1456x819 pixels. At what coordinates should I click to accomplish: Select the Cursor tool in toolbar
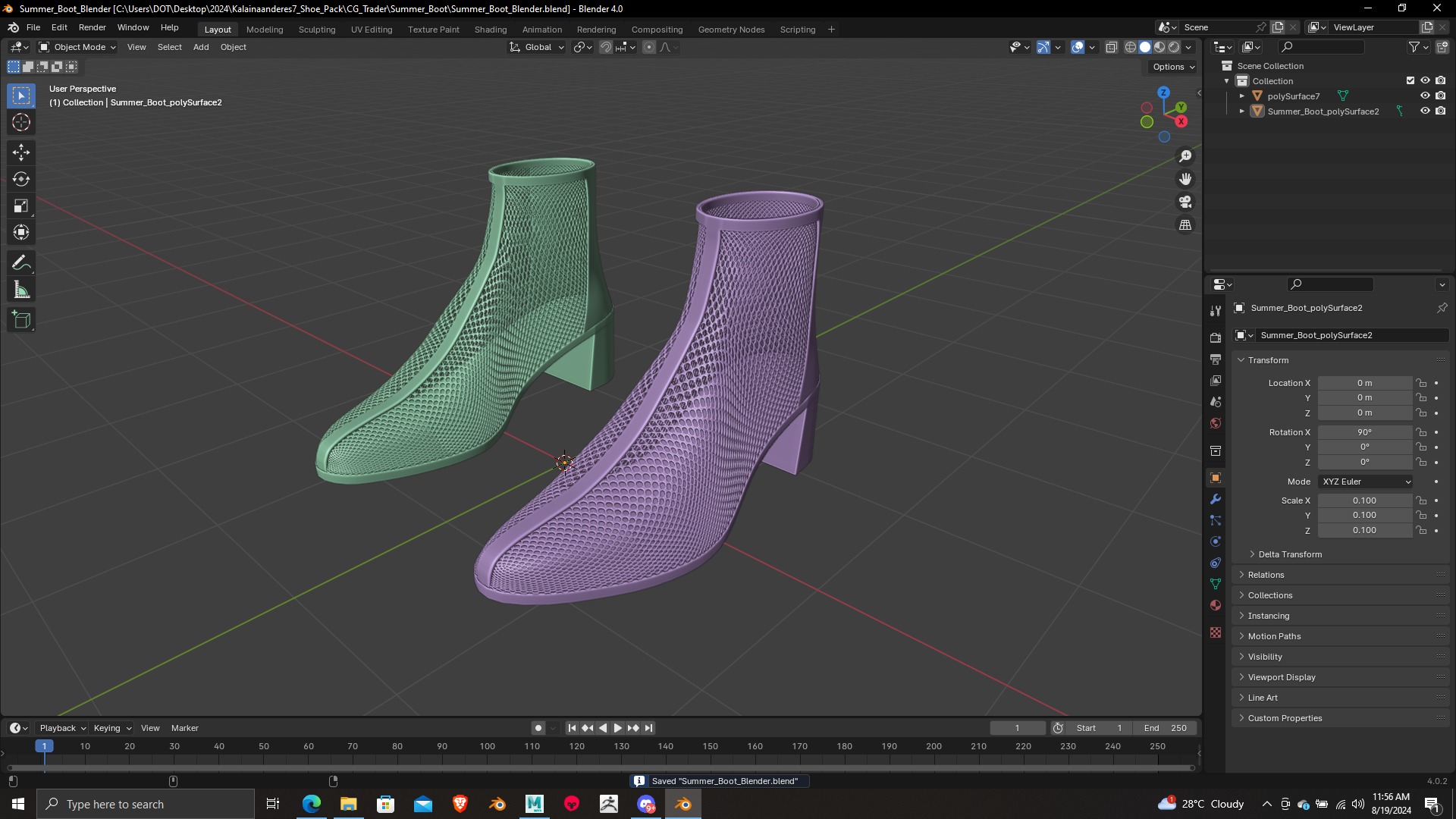click(x=21, y=122)
